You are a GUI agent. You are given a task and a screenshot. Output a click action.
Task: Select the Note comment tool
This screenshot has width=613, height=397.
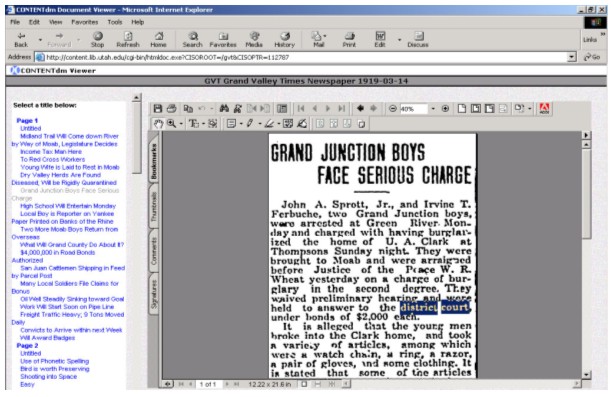(x=231, y=124)
